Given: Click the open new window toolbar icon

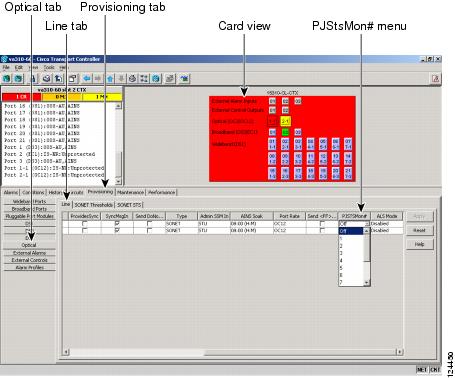Looking at the screenshot, I should pos(73,79).
